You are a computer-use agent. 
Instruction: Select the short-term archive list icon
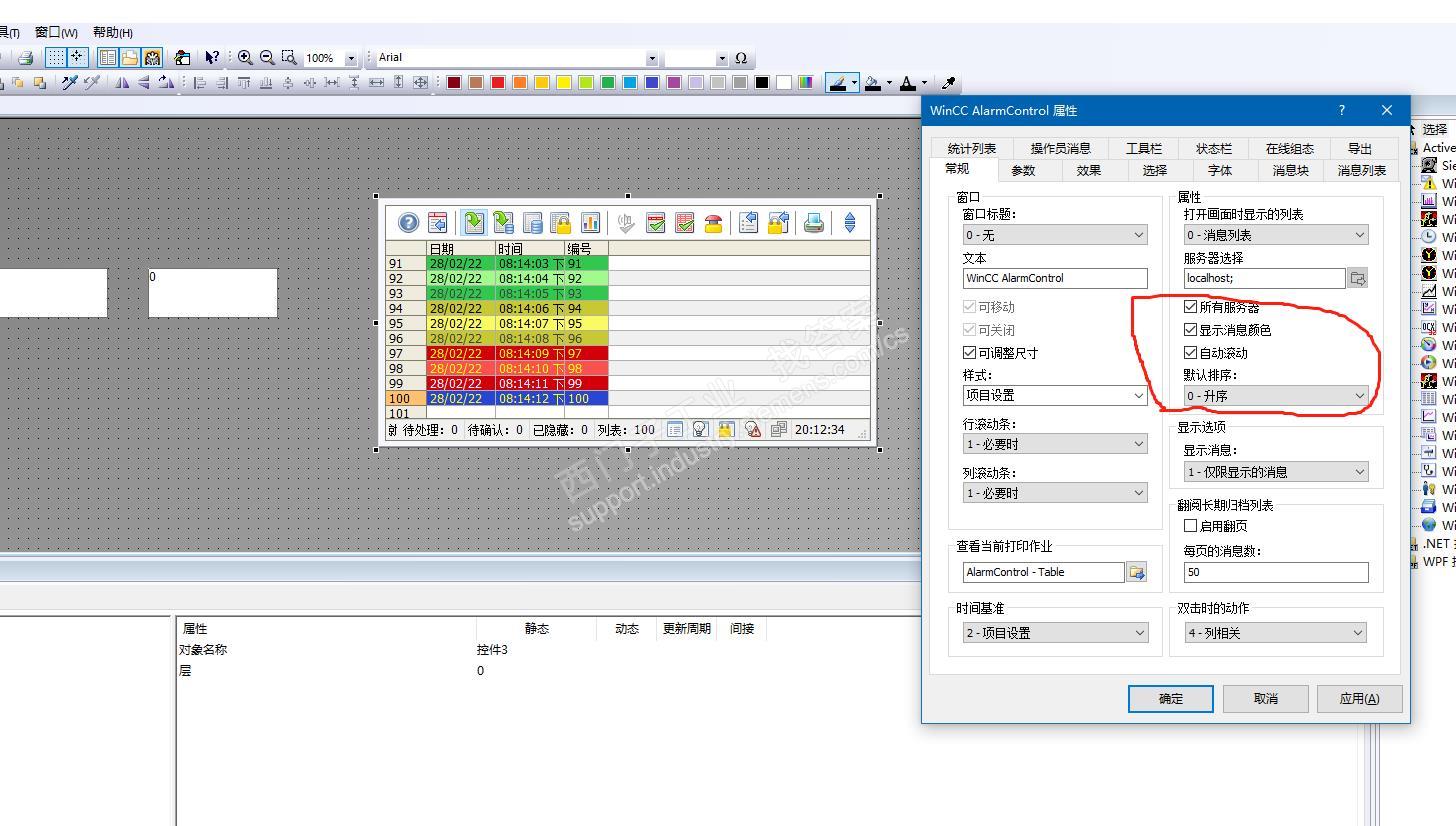pos(503,223)
